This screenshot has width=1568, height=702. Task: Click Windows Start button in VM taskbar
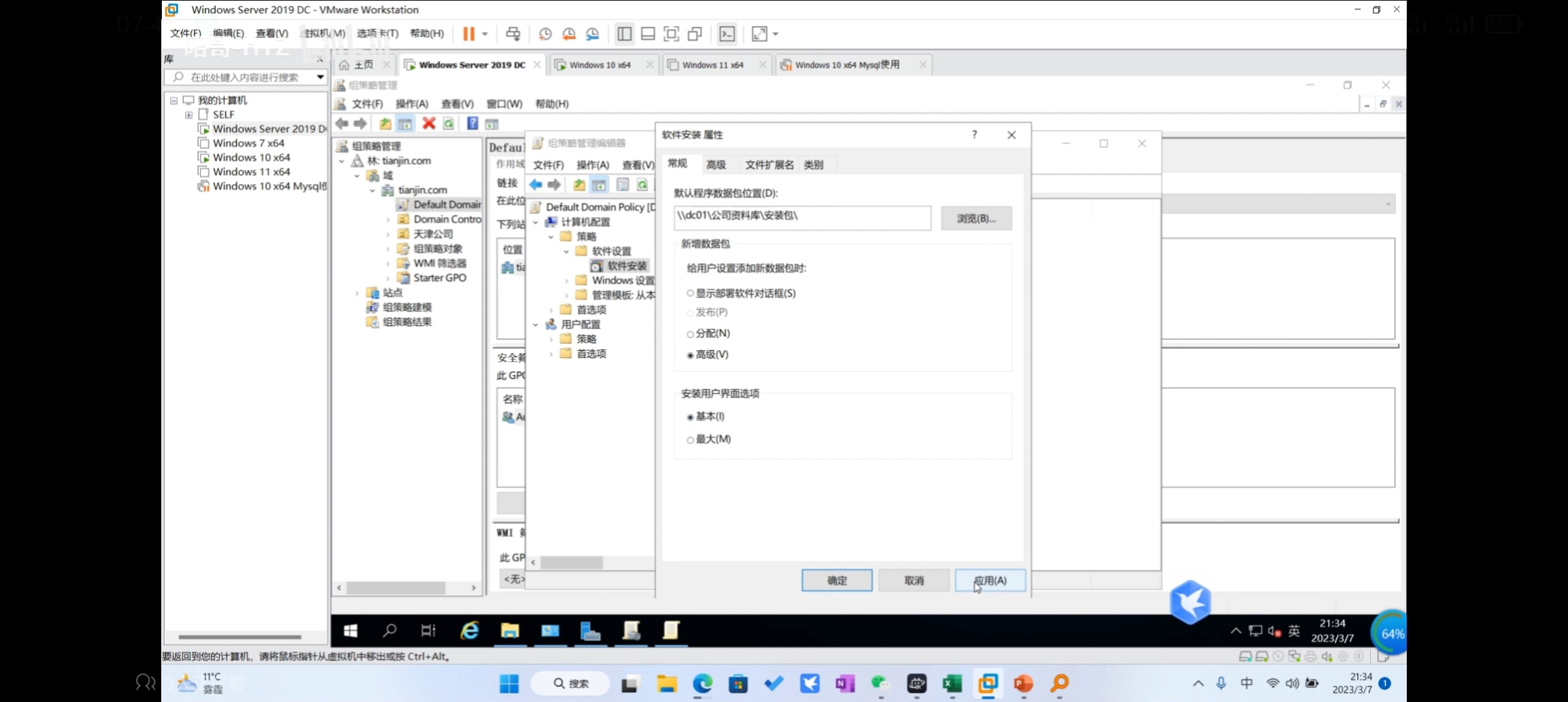pos(350,630)
